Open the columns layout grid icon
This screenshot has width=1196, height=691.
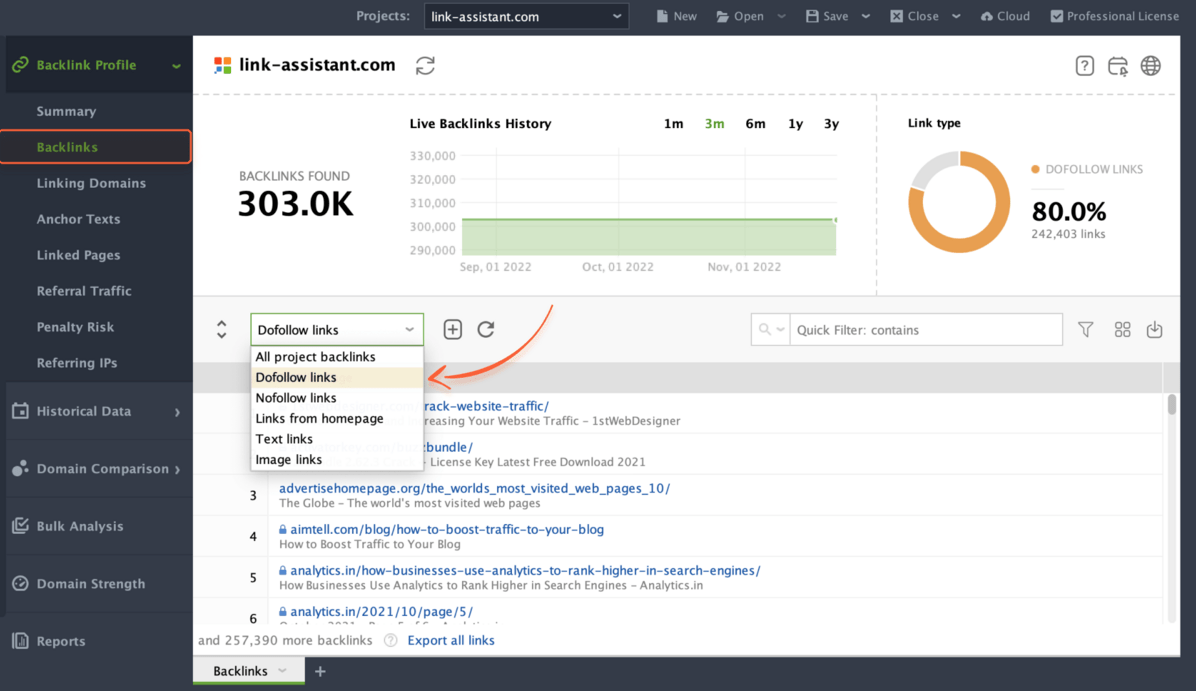coord(1122,329)
